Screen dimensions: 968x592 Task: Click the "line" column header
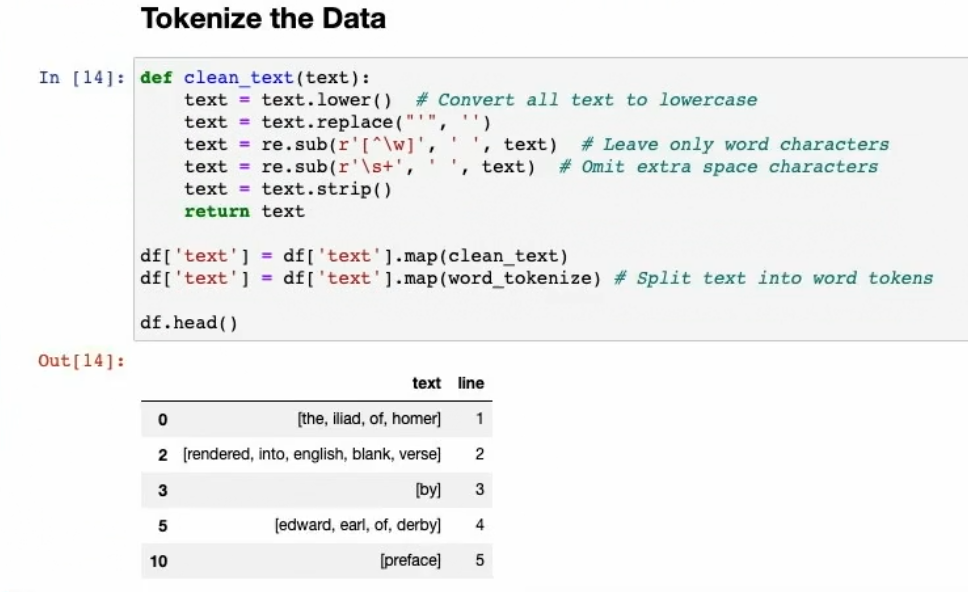pos(471,383)
